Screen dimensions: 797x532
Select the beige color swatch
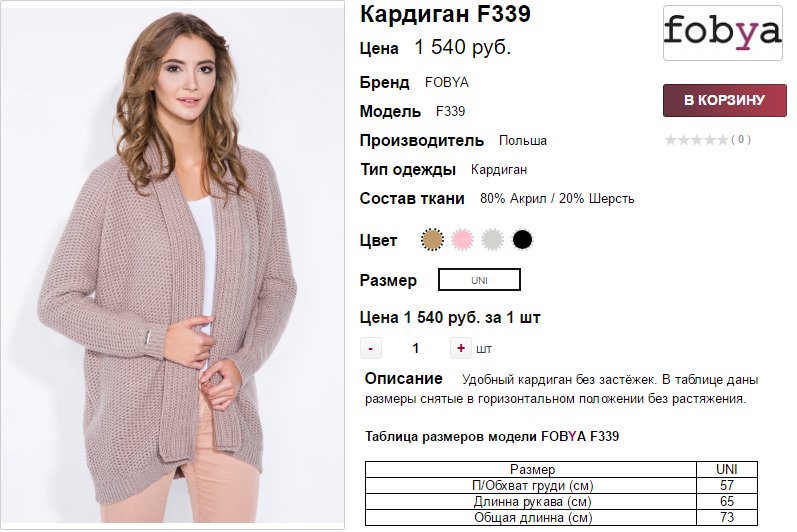pos(432,239)
